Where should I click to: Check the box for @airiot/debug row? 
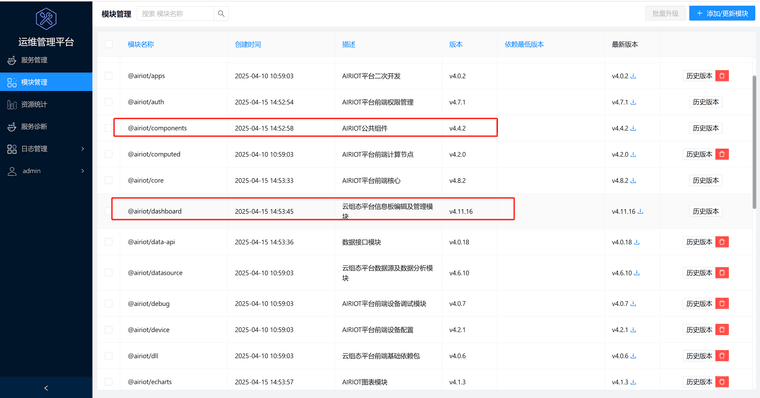coord(109,303)
